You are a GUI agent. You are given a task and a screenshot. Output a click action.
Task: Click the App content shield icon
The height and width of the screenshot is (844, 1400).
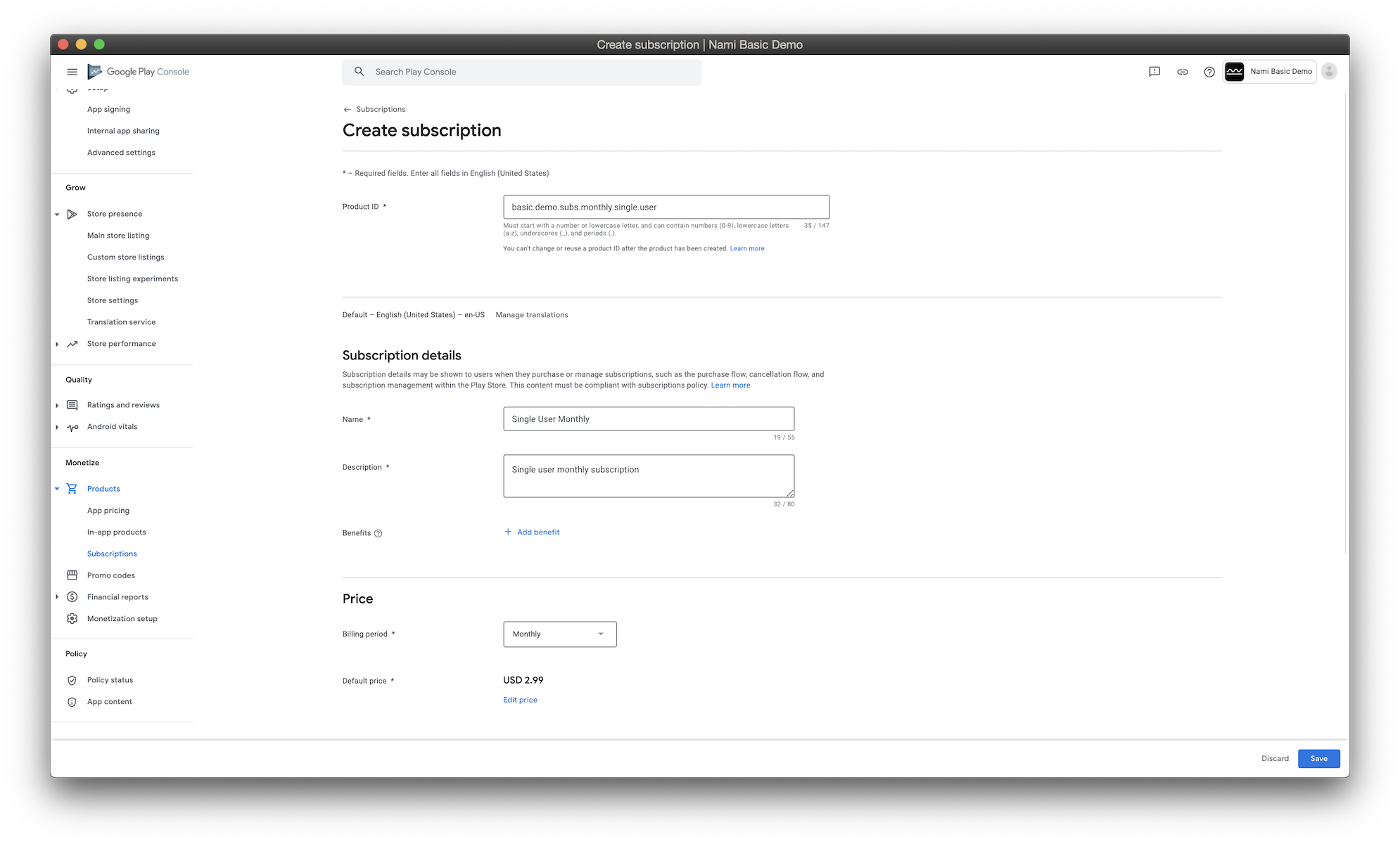click(72, 702)
